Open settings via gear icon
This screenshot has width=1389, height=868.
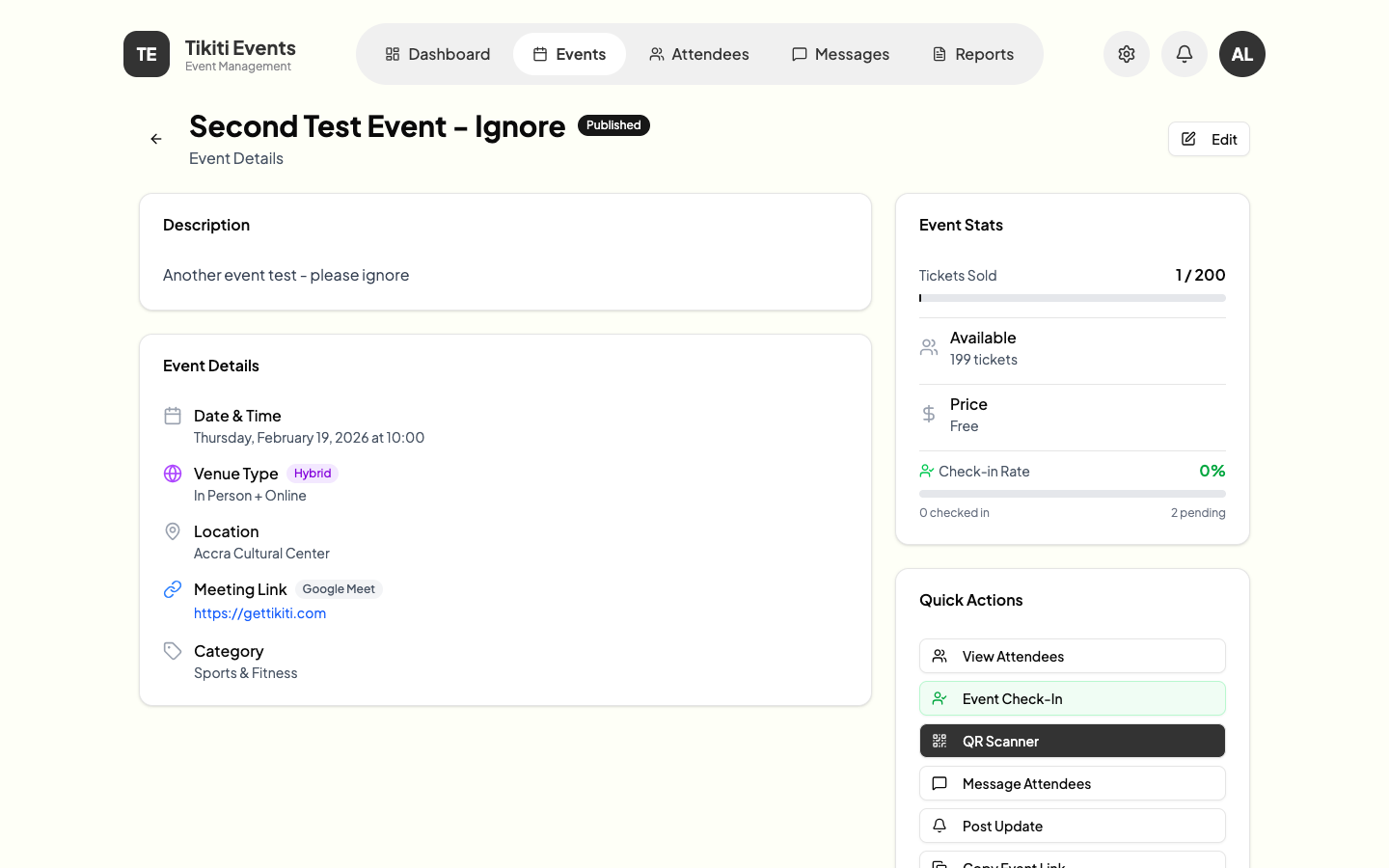click(x=1127, y=54)
